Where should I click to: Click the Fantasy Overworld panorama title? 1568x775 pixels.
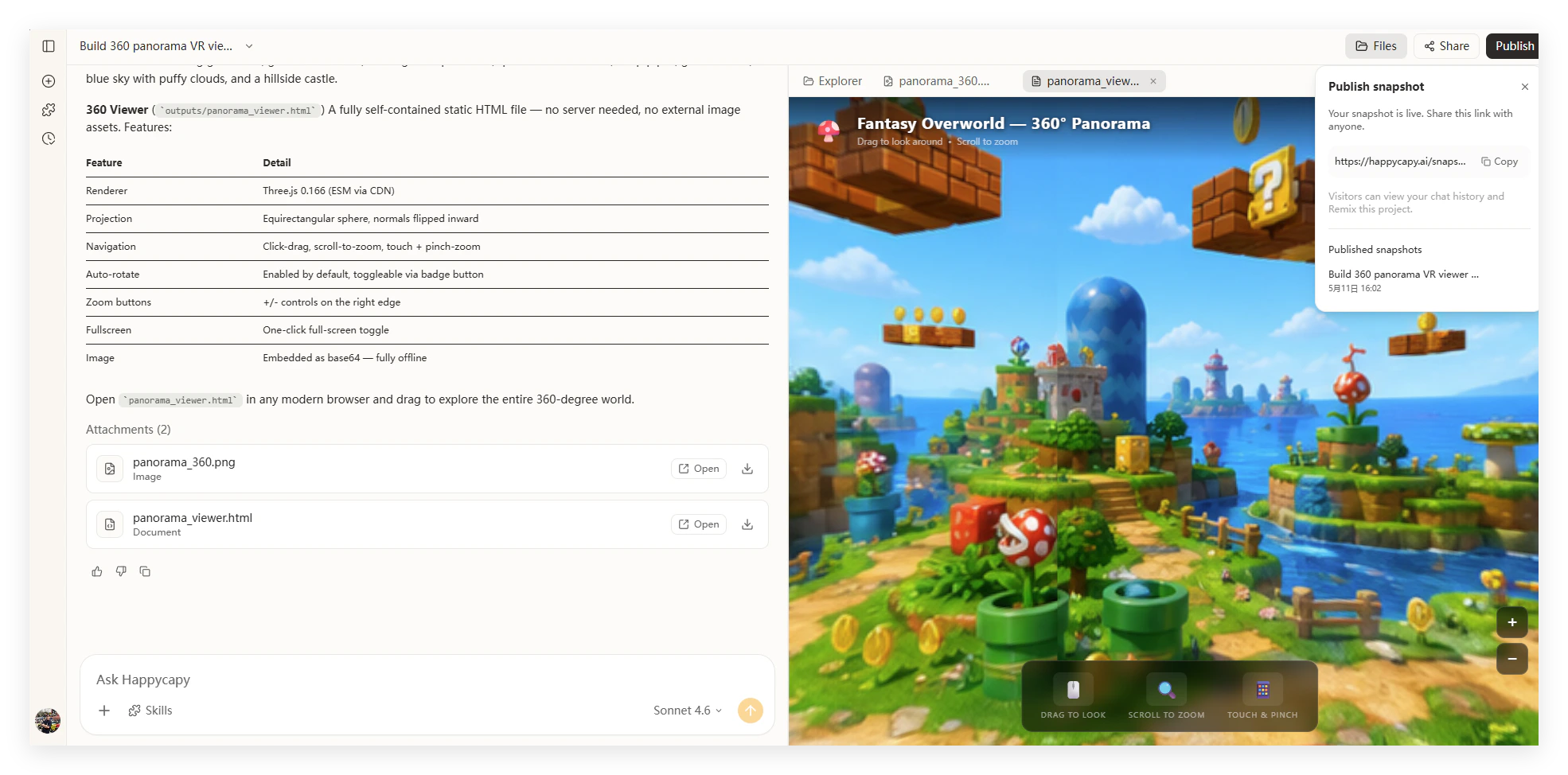1003,123
